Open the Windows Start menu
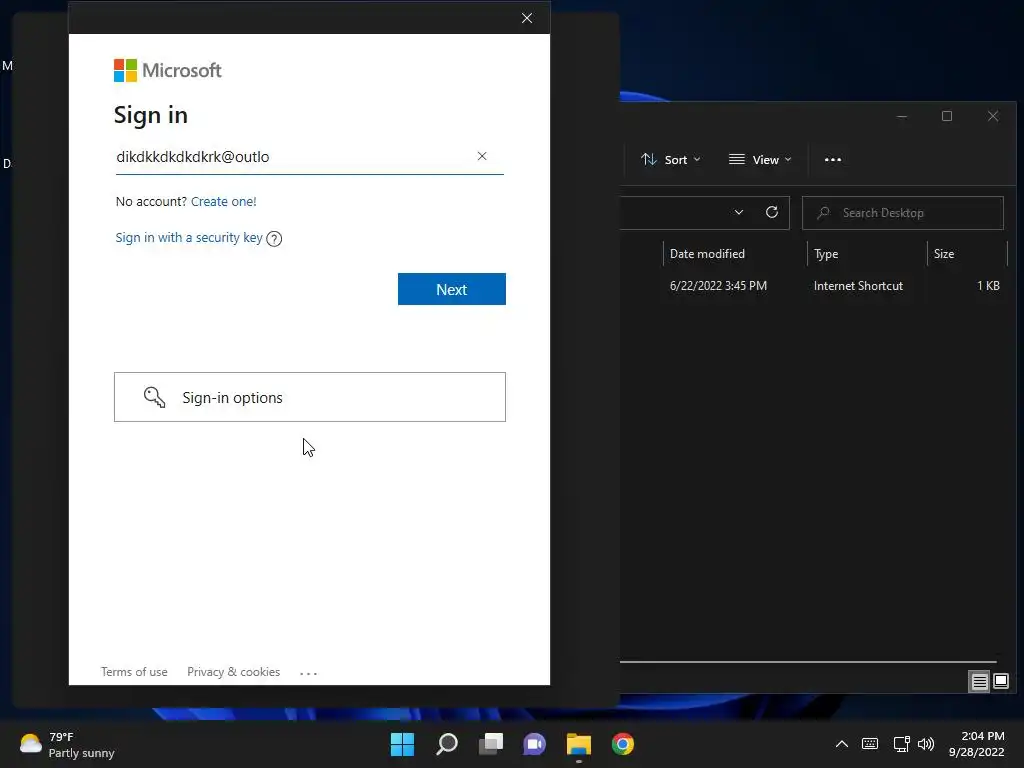Screen dimensions: 1024x768 coord(402,744)
